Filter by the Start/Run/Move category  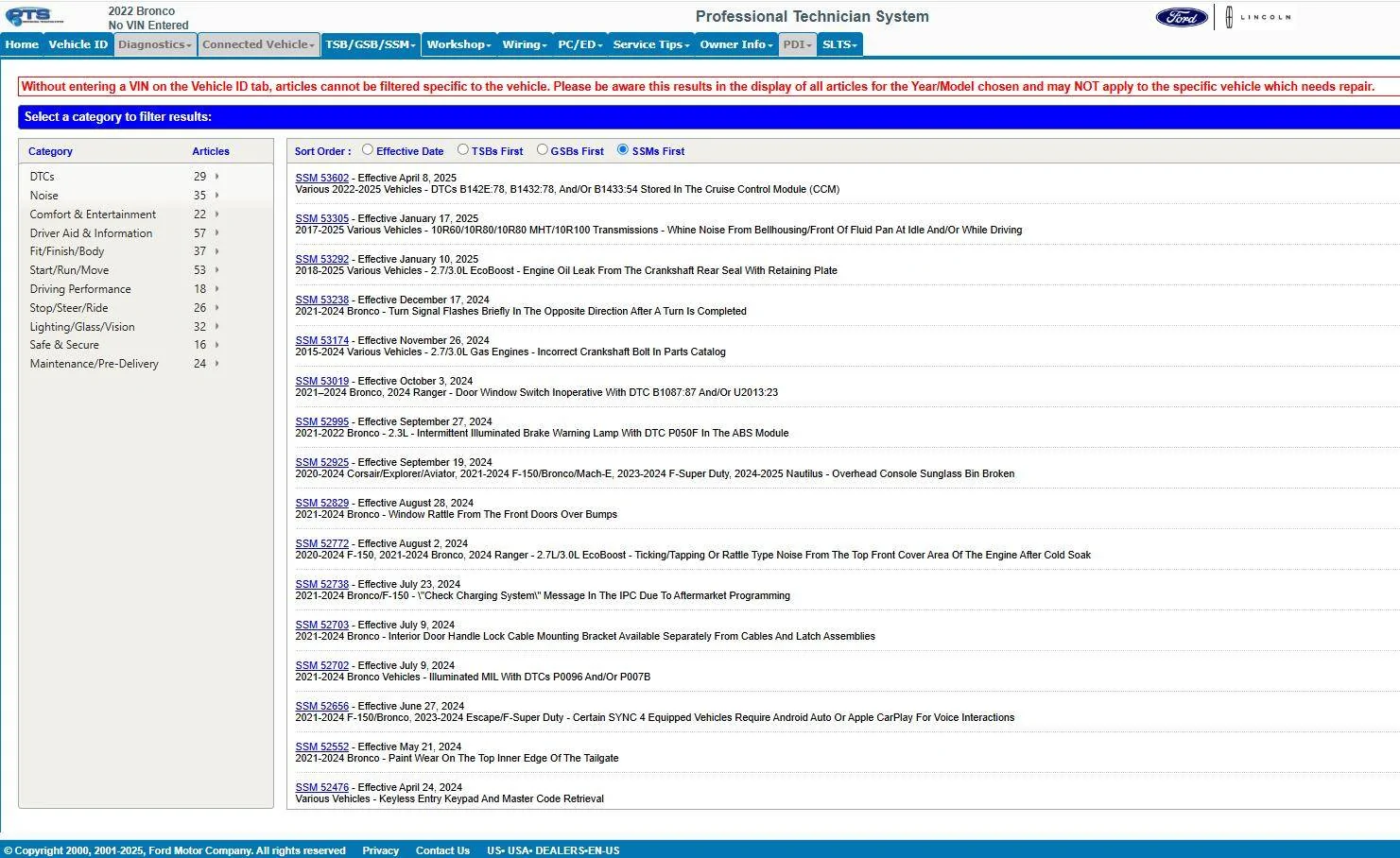pos(69,270)
